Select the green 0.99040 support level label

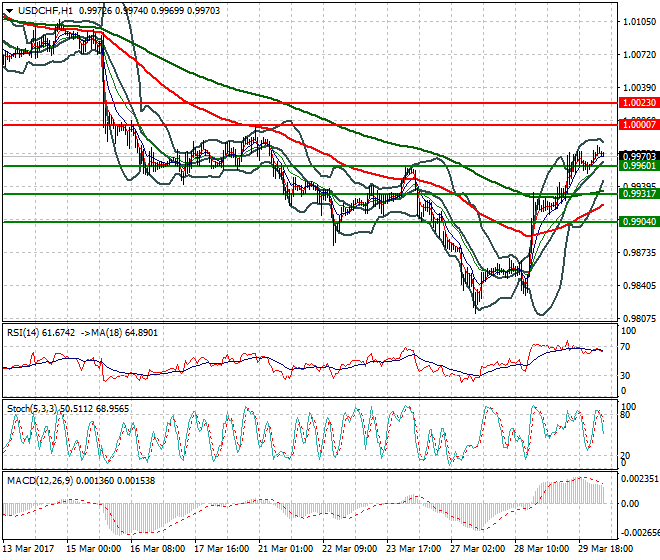(639, 221)
